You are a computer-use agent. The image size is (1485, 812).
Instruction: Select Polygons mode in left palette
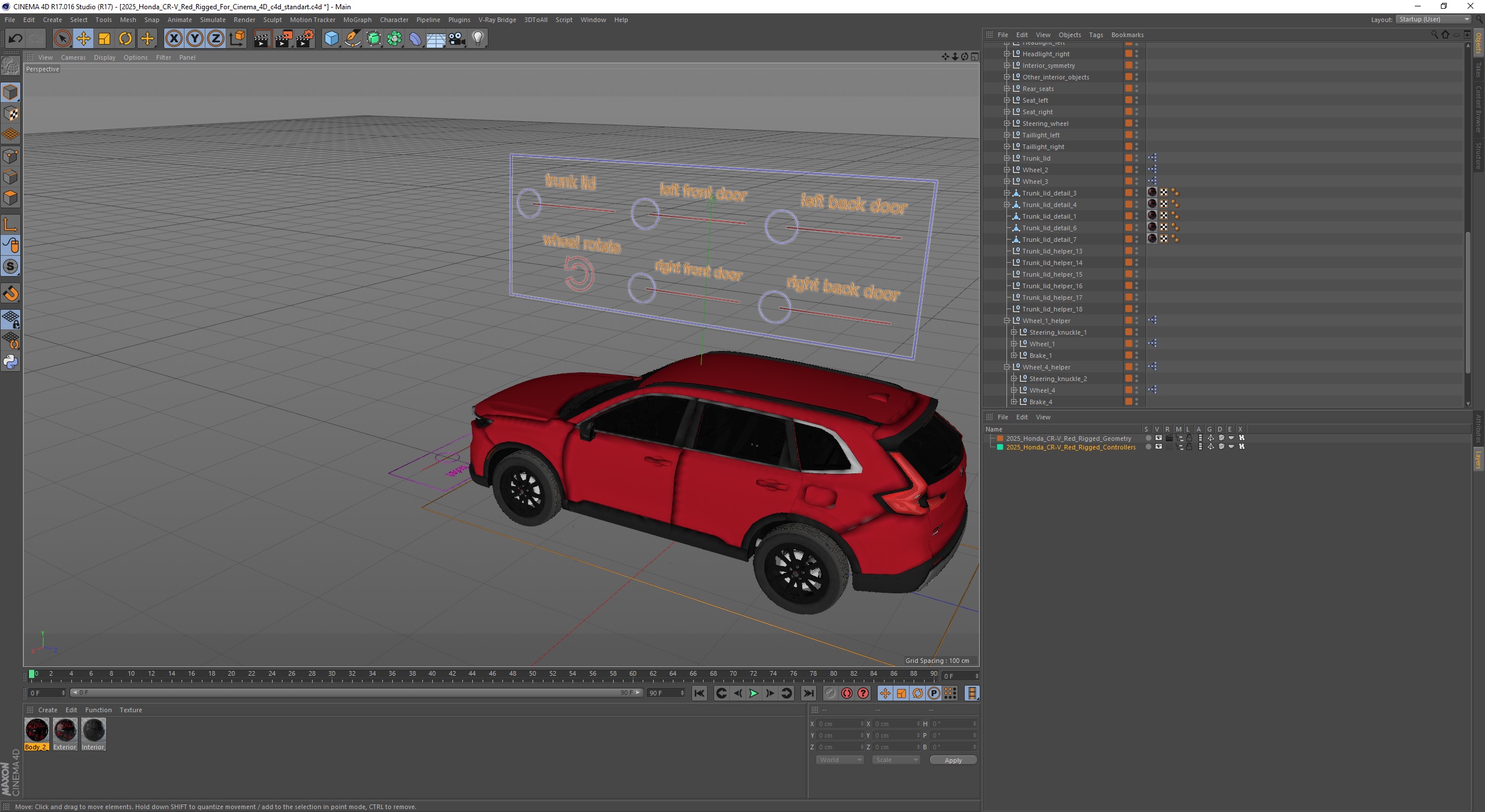click(10, 198)
